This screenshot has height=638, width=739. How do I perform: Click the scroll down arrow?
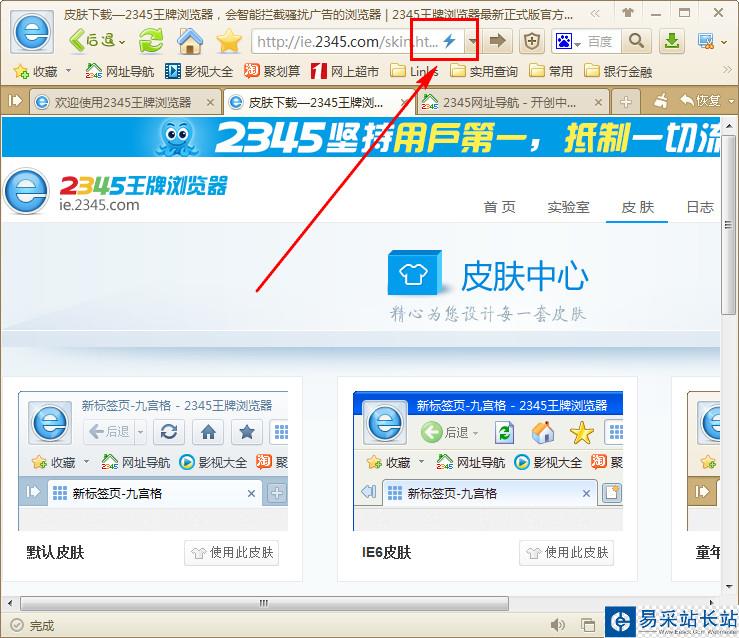click(x=729, y=587)
